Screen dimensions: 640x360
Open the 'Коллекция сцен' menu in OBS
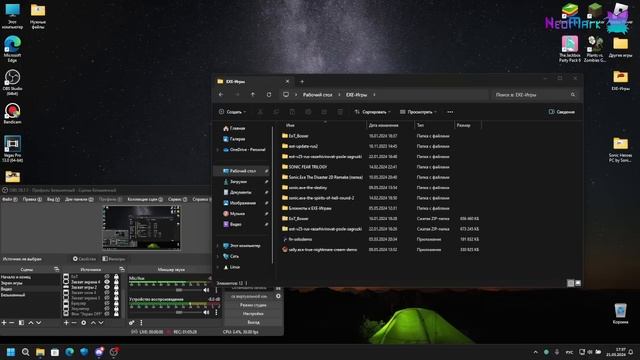[145, 199]
